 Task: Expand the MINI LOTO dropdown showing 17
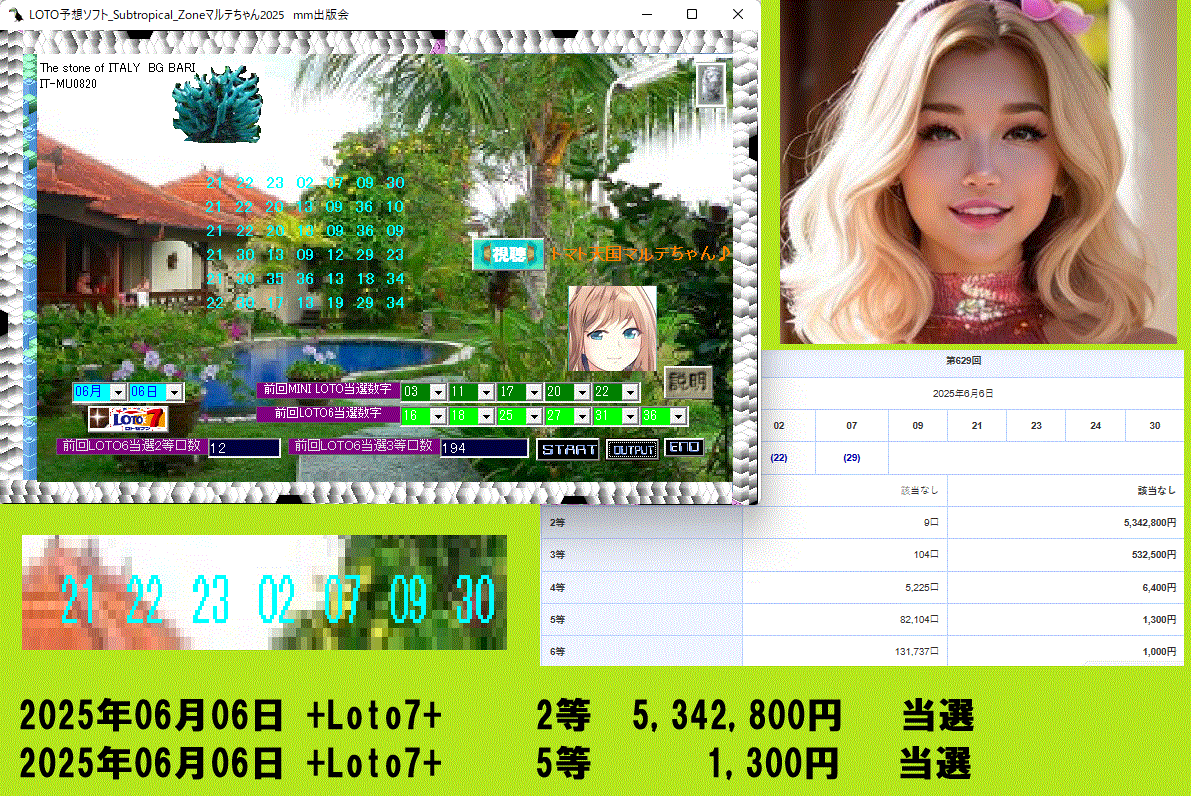[534, 392]
